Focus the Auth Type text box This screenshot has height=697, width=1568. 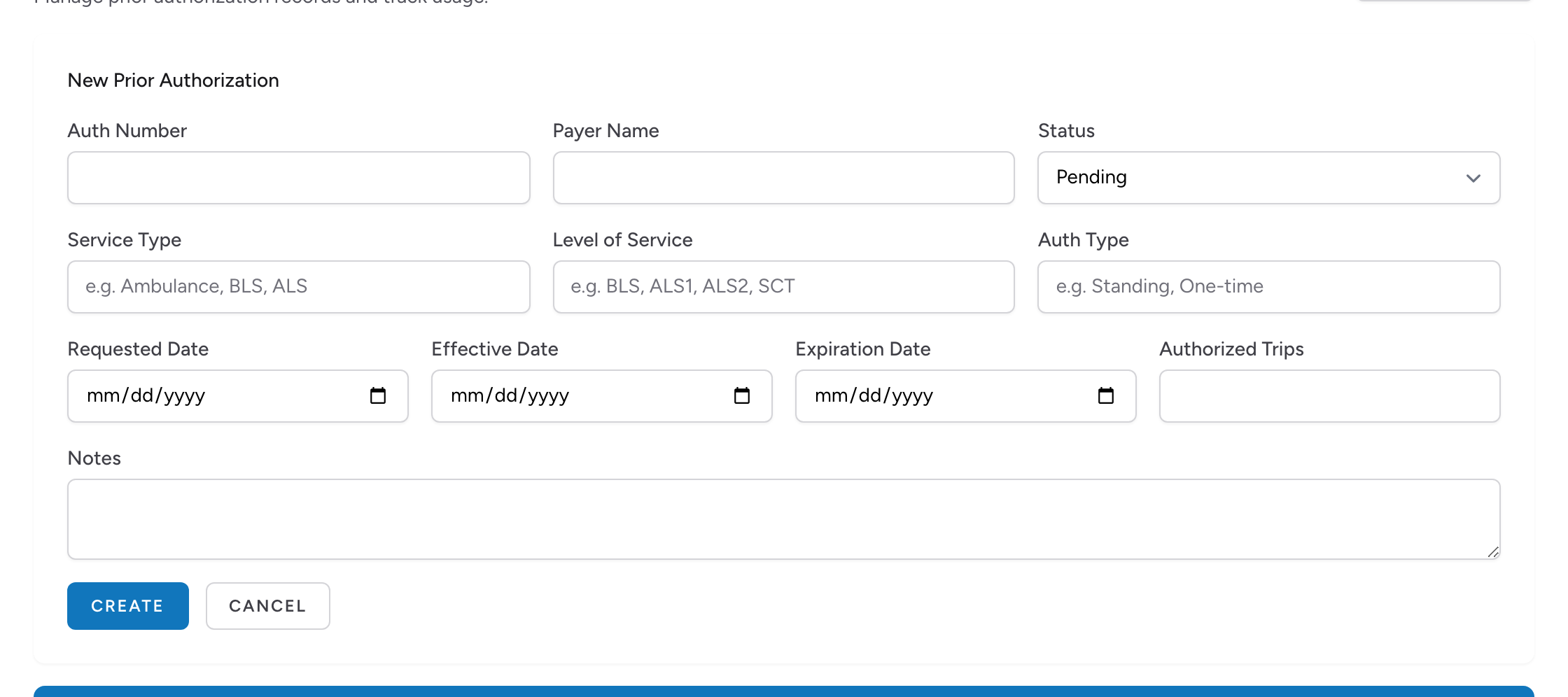(1268, 287)
